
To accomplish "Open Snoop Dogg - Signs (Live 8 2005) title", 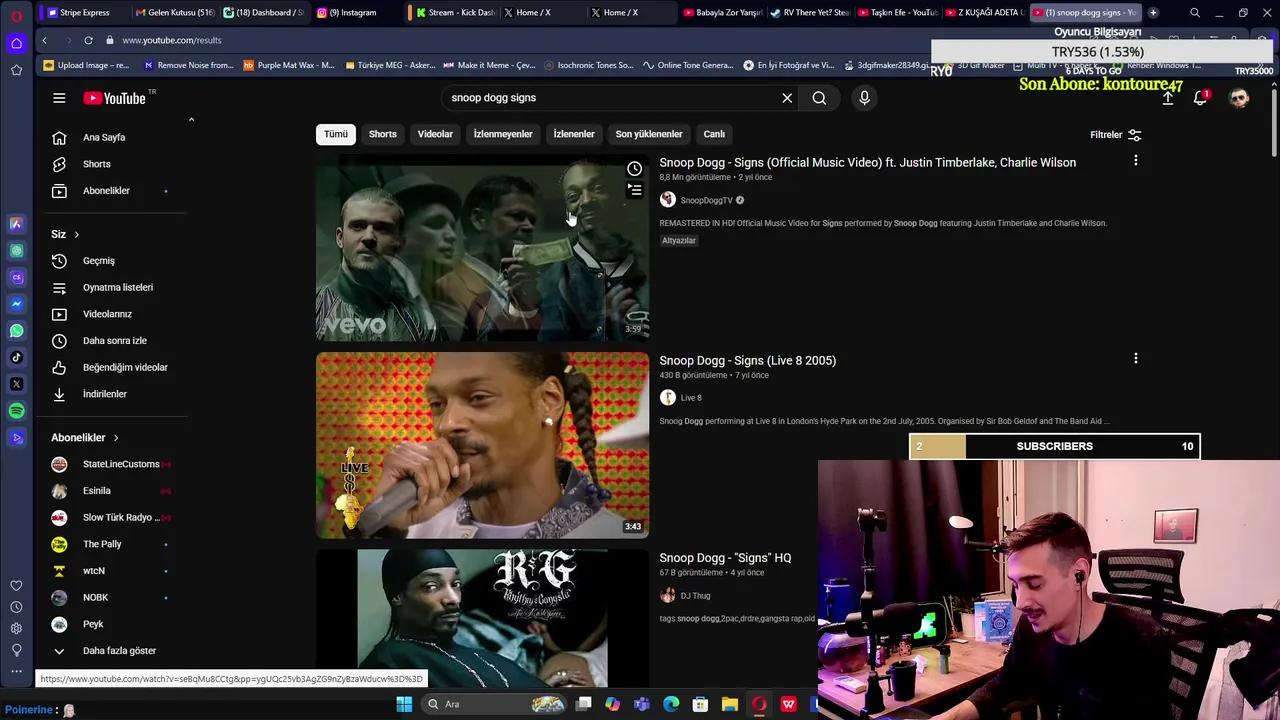I will click(747, 360).
